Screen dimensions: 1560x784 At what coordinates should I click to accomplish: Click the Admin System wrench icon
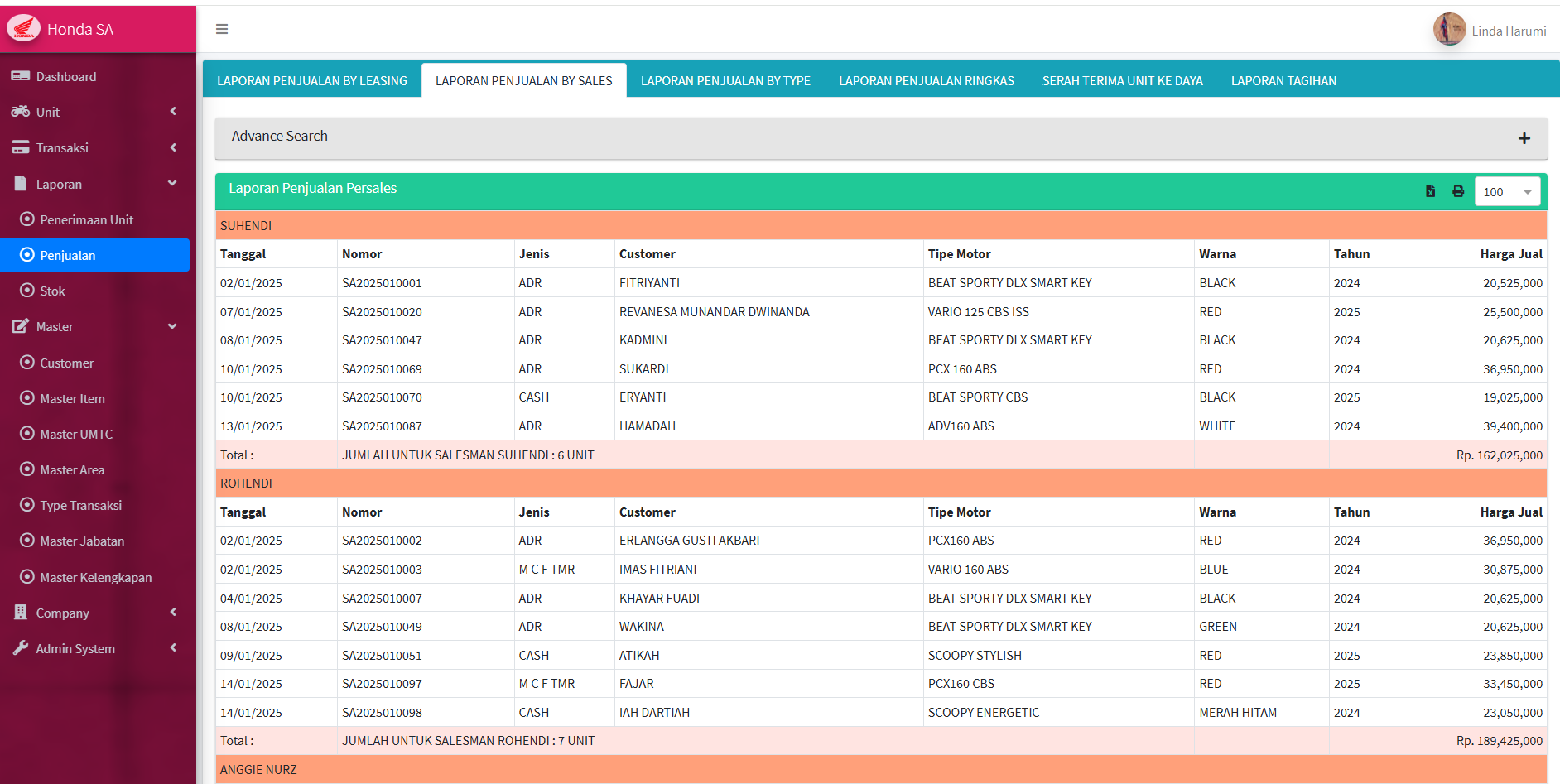21,648
